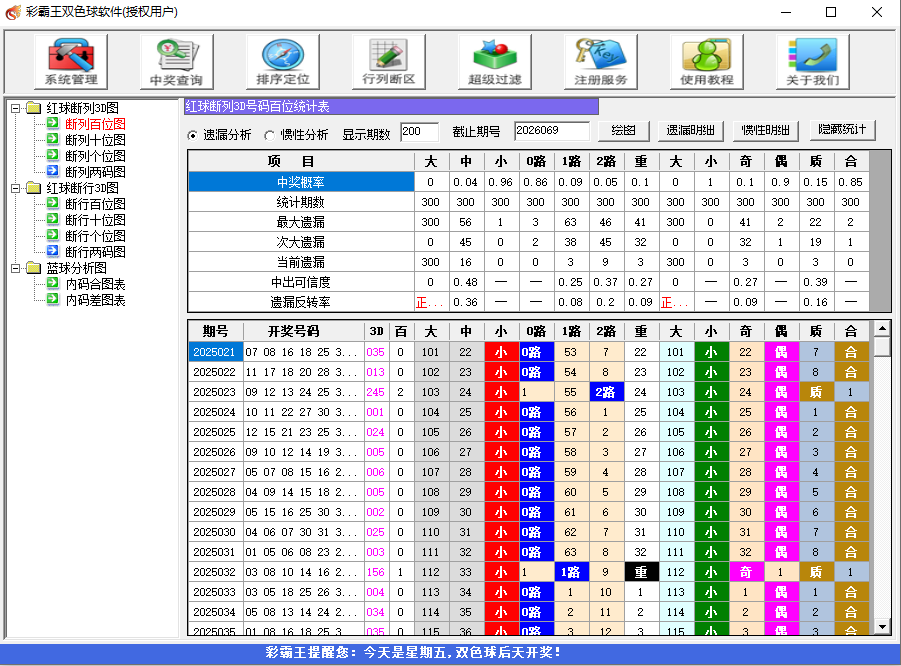Open the 注册服务 key icon
901x666 pixels.
coord(601,61)
